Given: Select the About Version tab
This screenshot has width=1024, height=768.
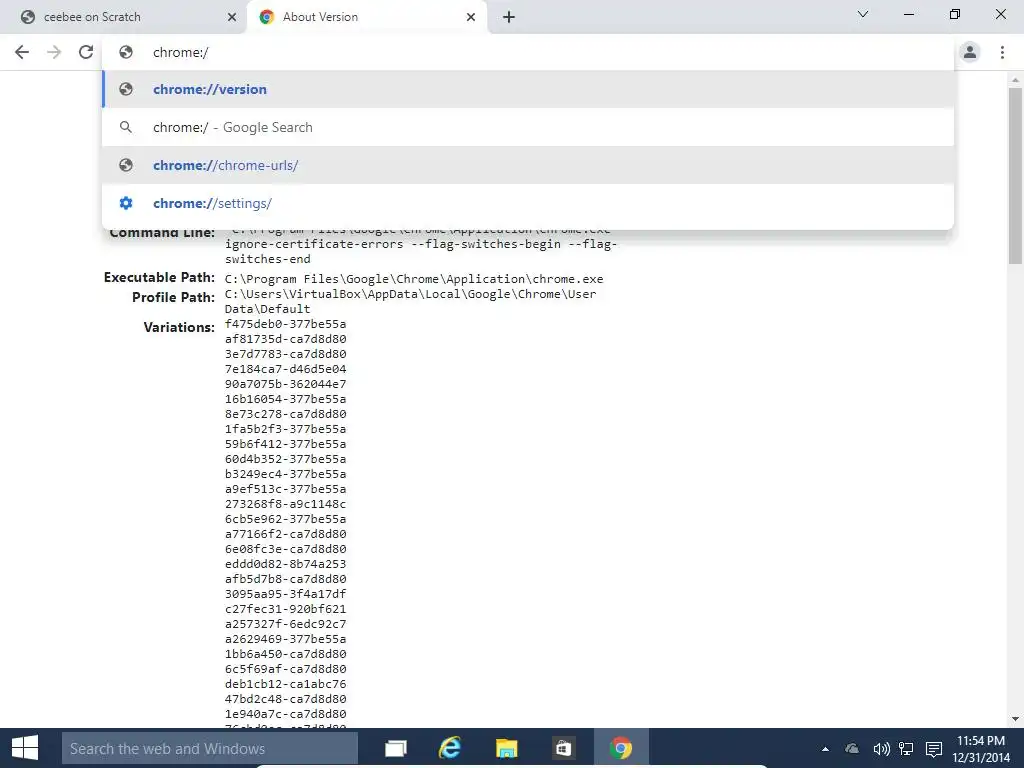Looking at the screenshot, I should coord(366,17).
